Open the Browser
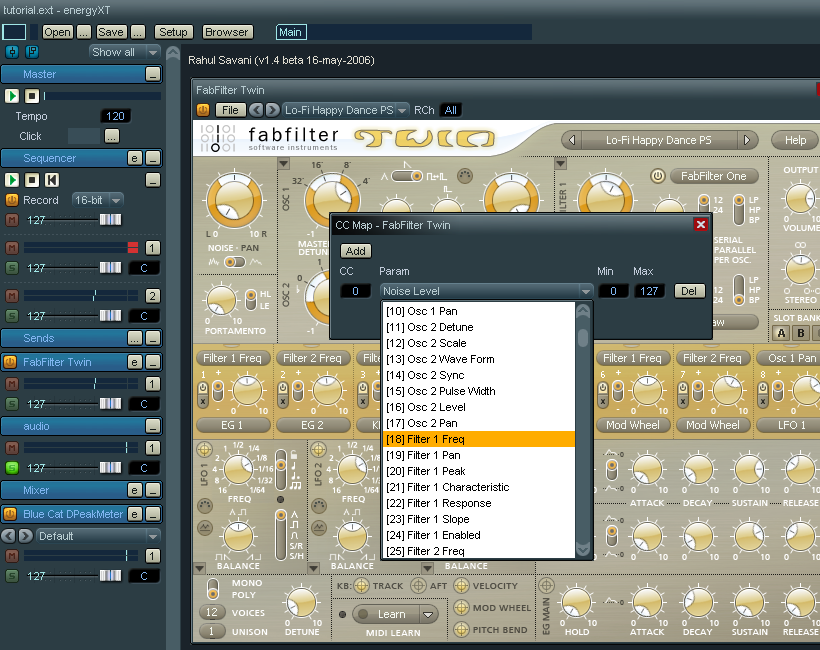This screenshot has width=820, height=650. pos(226,32)
